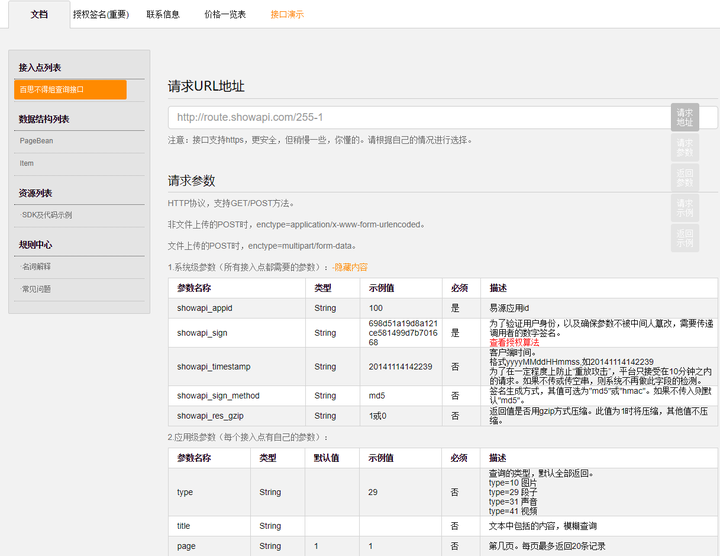Open the 接口演示 tab
Image resolution: width=720 pixels, height=556 pixels.
pos(287,14)
